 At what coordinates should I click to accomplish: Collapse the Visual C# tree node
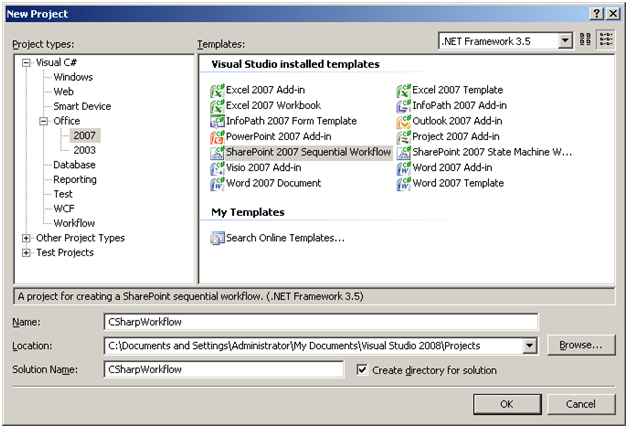[26, 62]
